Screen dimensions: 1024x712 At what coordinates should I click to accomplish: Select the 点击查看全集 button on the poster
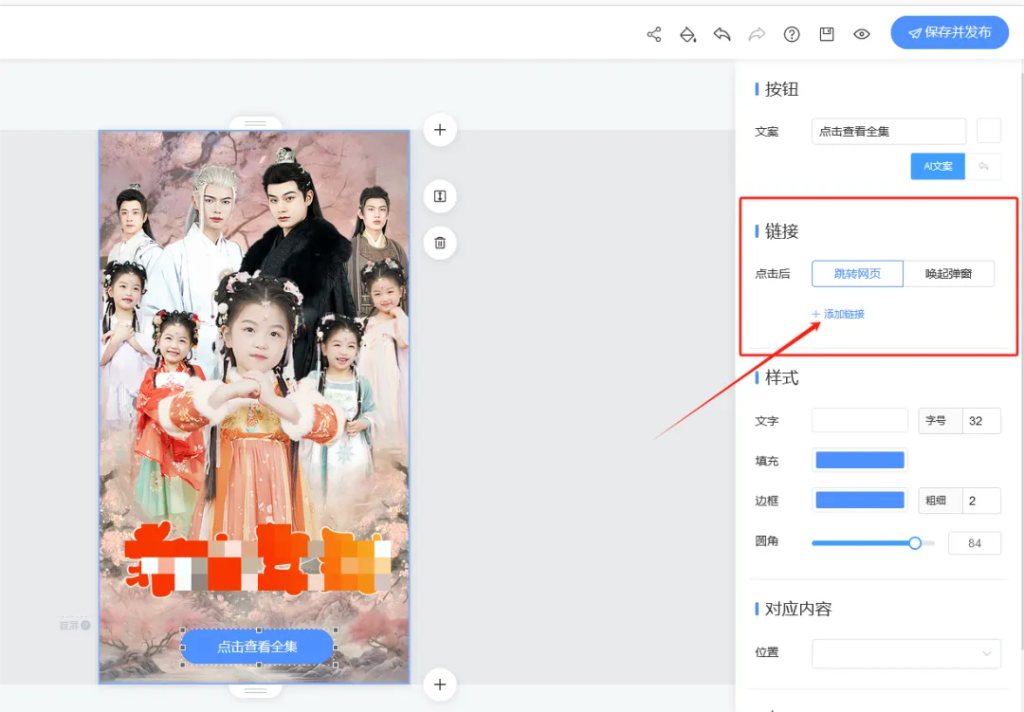click(x=258, y=647)
